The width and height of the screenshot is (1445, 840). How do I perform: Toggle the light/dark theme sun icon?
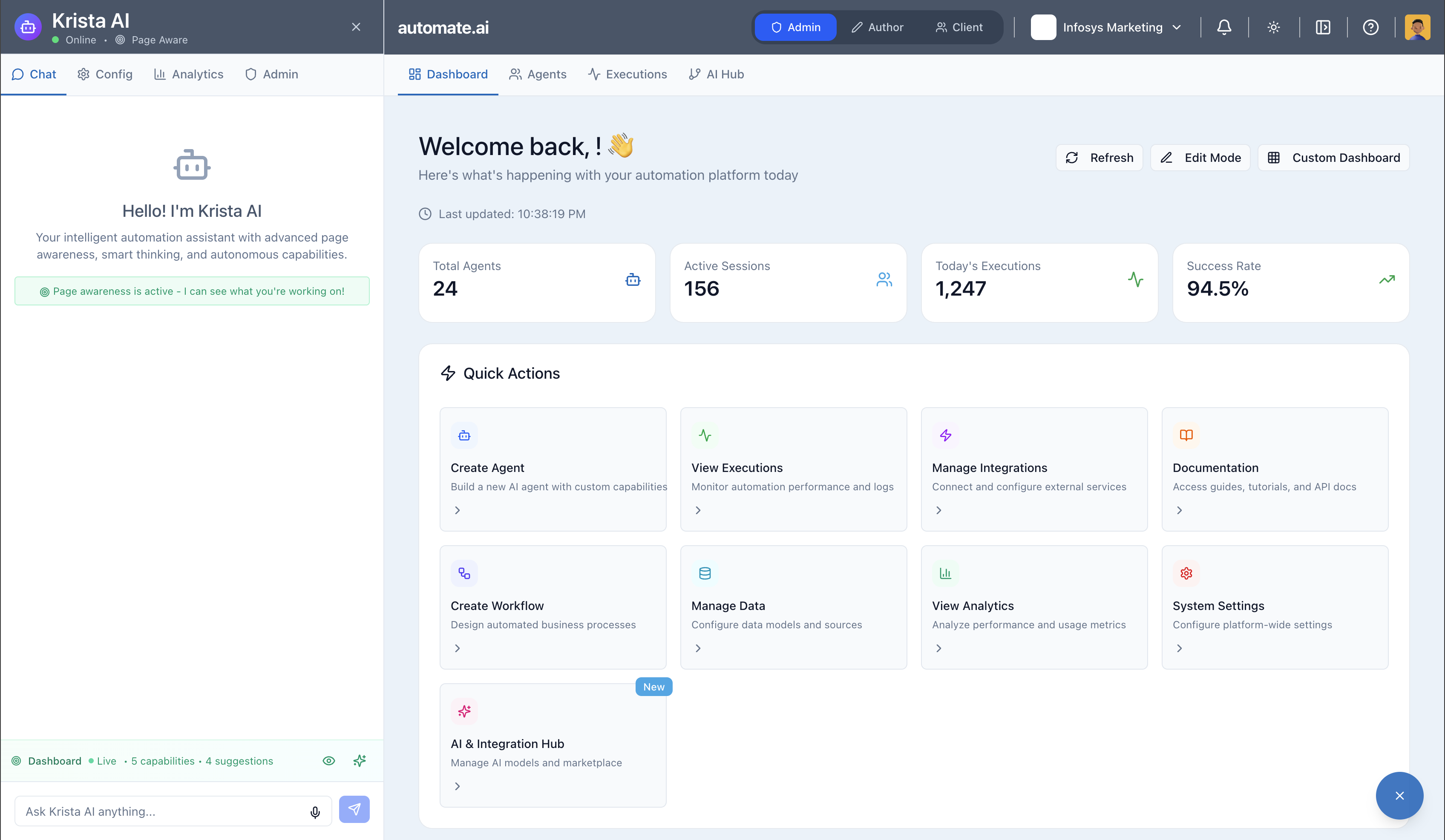pos(1274,27)
